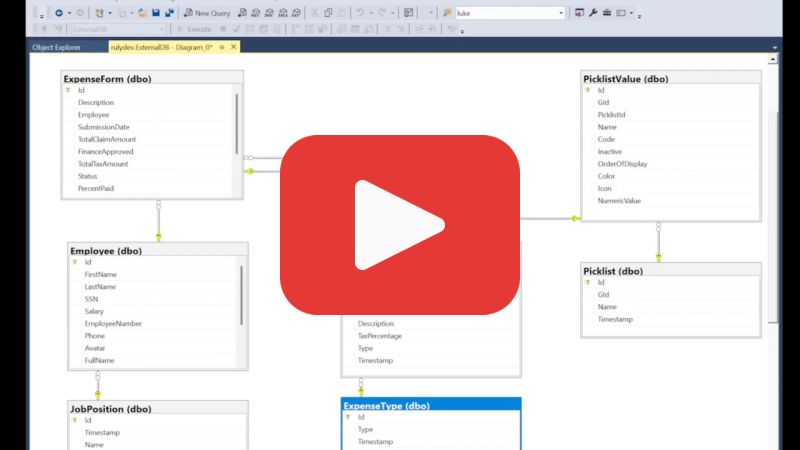Open the top toolbar overflow options arrow
Viewport: 800px width, 450px height.
(639, 16)
